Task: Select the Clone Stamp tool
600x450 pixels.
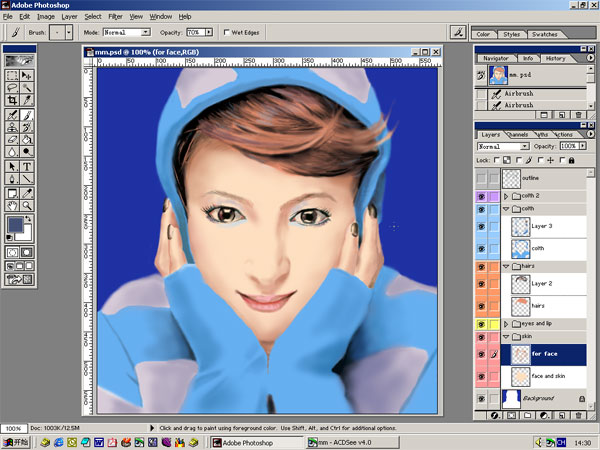Action: [x=12, y=127]
